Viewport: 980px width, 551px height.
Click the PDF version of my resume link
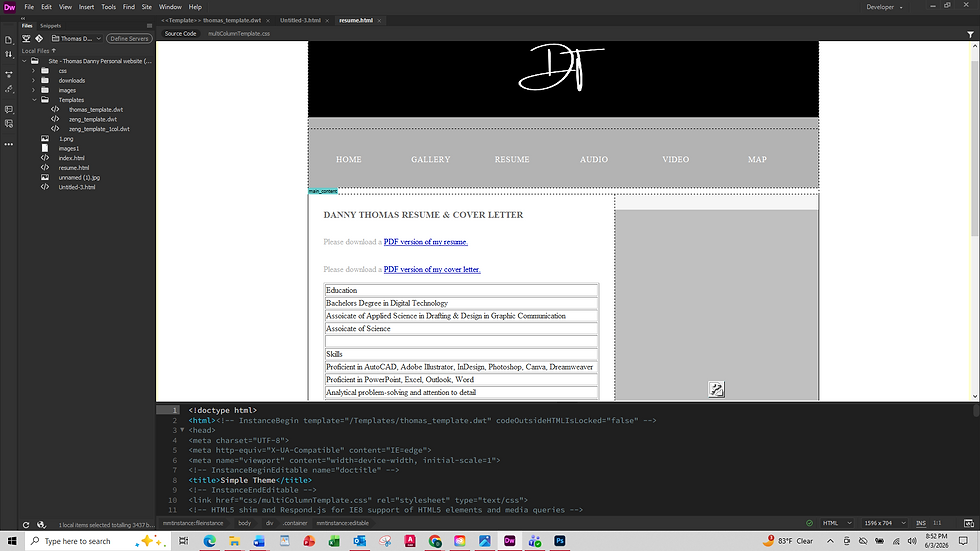tap(426, 242)
